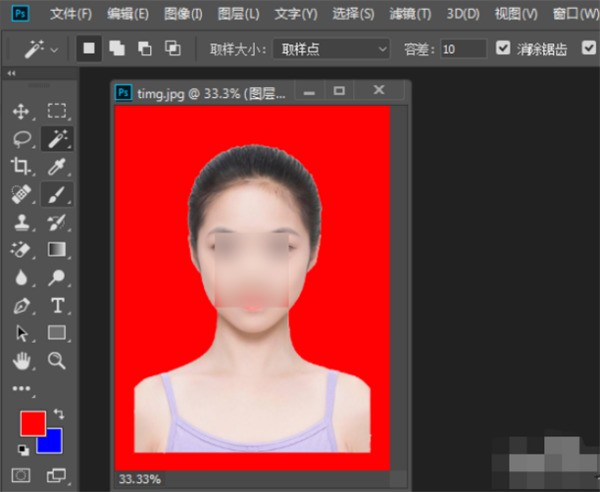The height and width of the screenshot is (492, 600).
Task: Toggle the checkbox right of 消除锯齿
Action: pyautogui.click(x=587, y=48)
